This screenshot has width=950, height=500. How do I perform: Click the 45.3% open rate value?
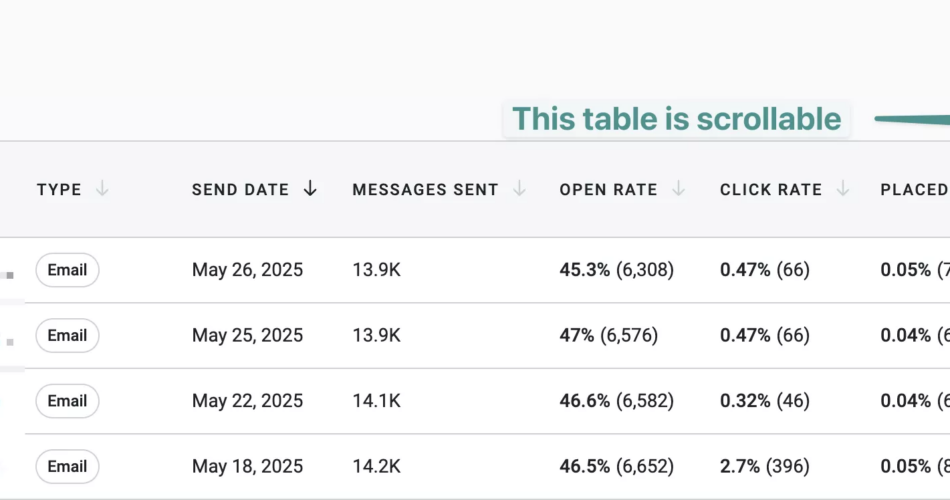click(584, 270)
